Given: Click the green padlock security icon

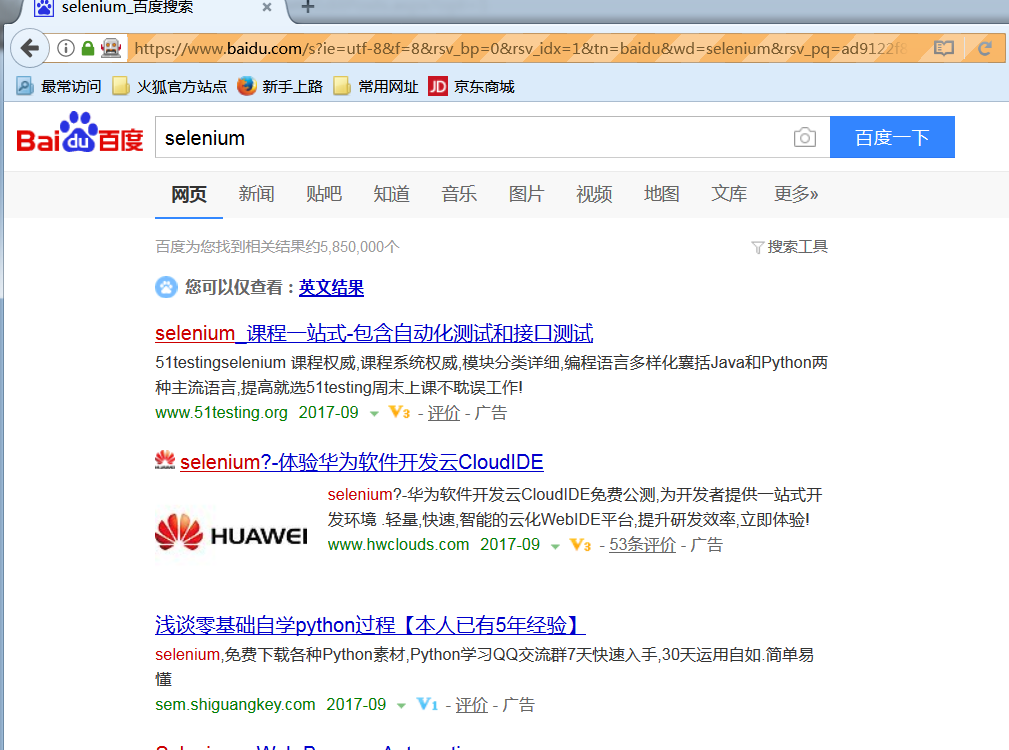Looking at the screenshot, I should [x=88, y=48].
